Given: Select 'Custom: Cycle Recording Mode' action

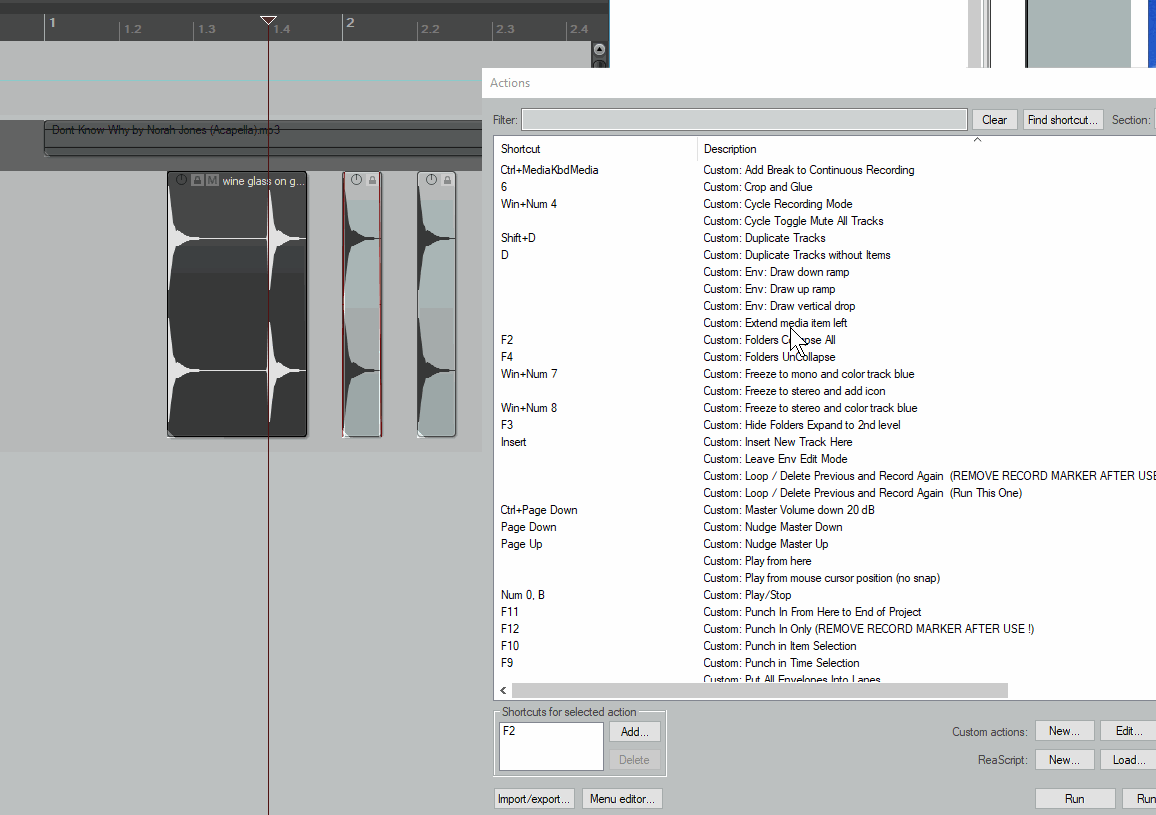Looking at the screenshot, I should [778, 204].
